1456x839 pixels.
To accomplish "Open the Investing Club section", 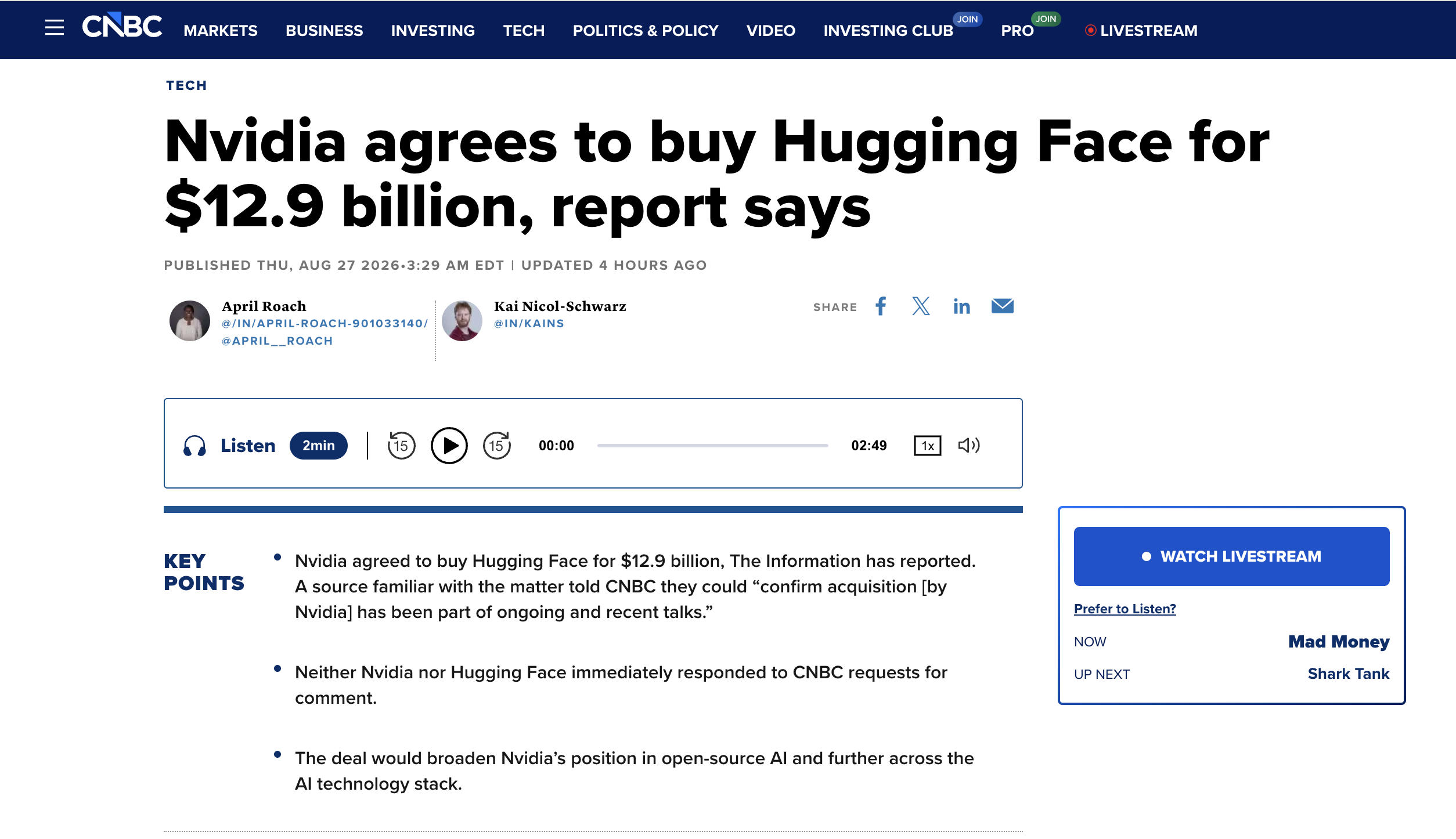I will 888,31.
